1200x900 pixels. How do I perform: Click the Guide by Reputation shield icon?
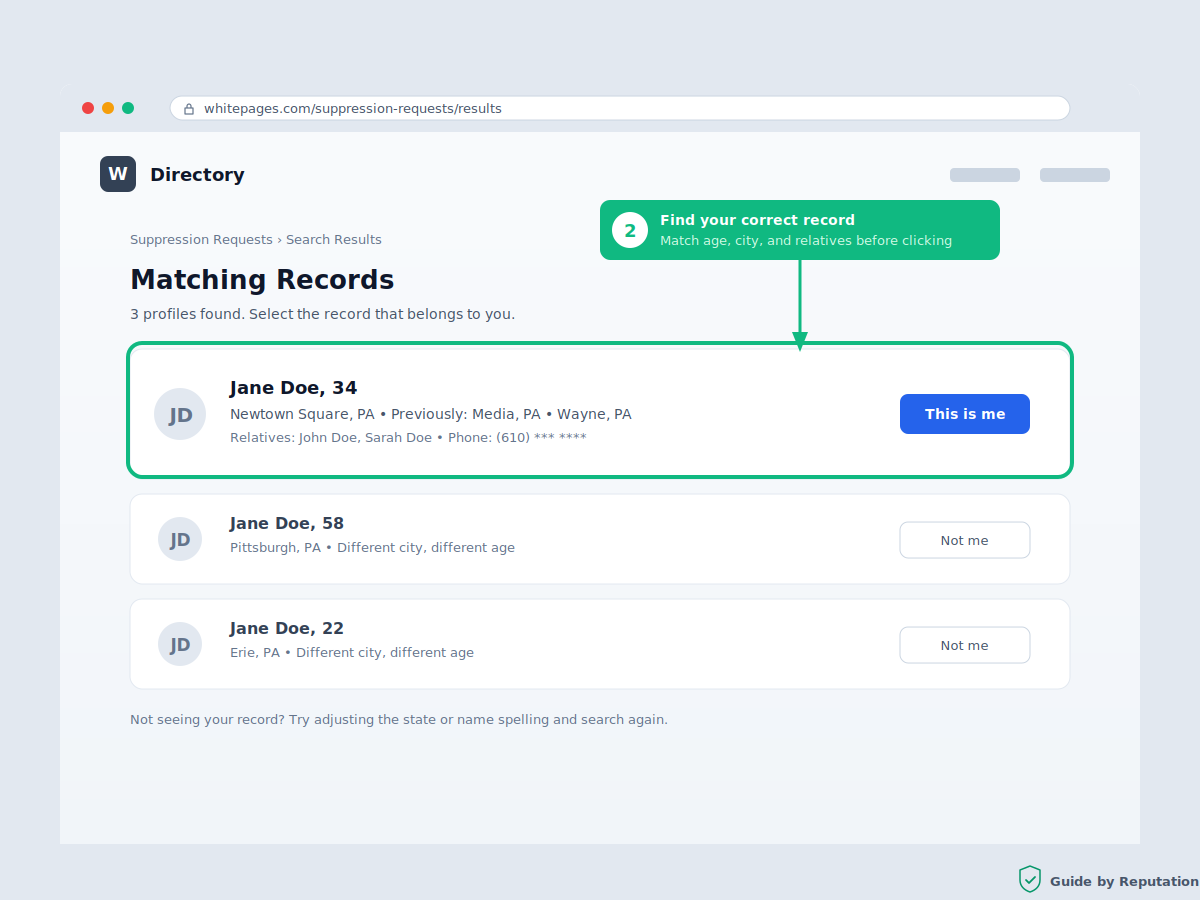click(x=1030, y=879)
